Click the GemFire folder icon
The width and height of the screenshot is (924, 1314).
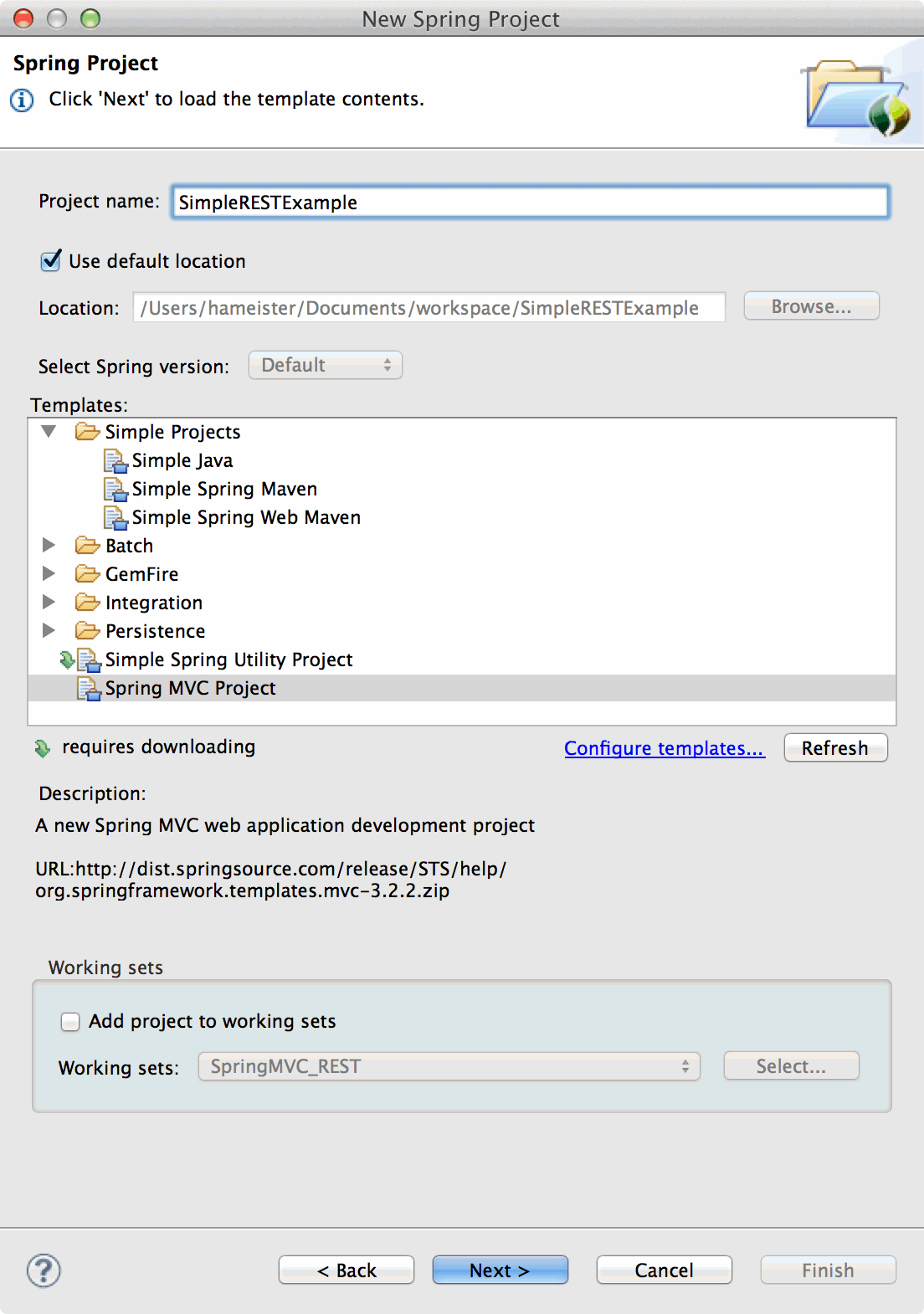point(87,574)
